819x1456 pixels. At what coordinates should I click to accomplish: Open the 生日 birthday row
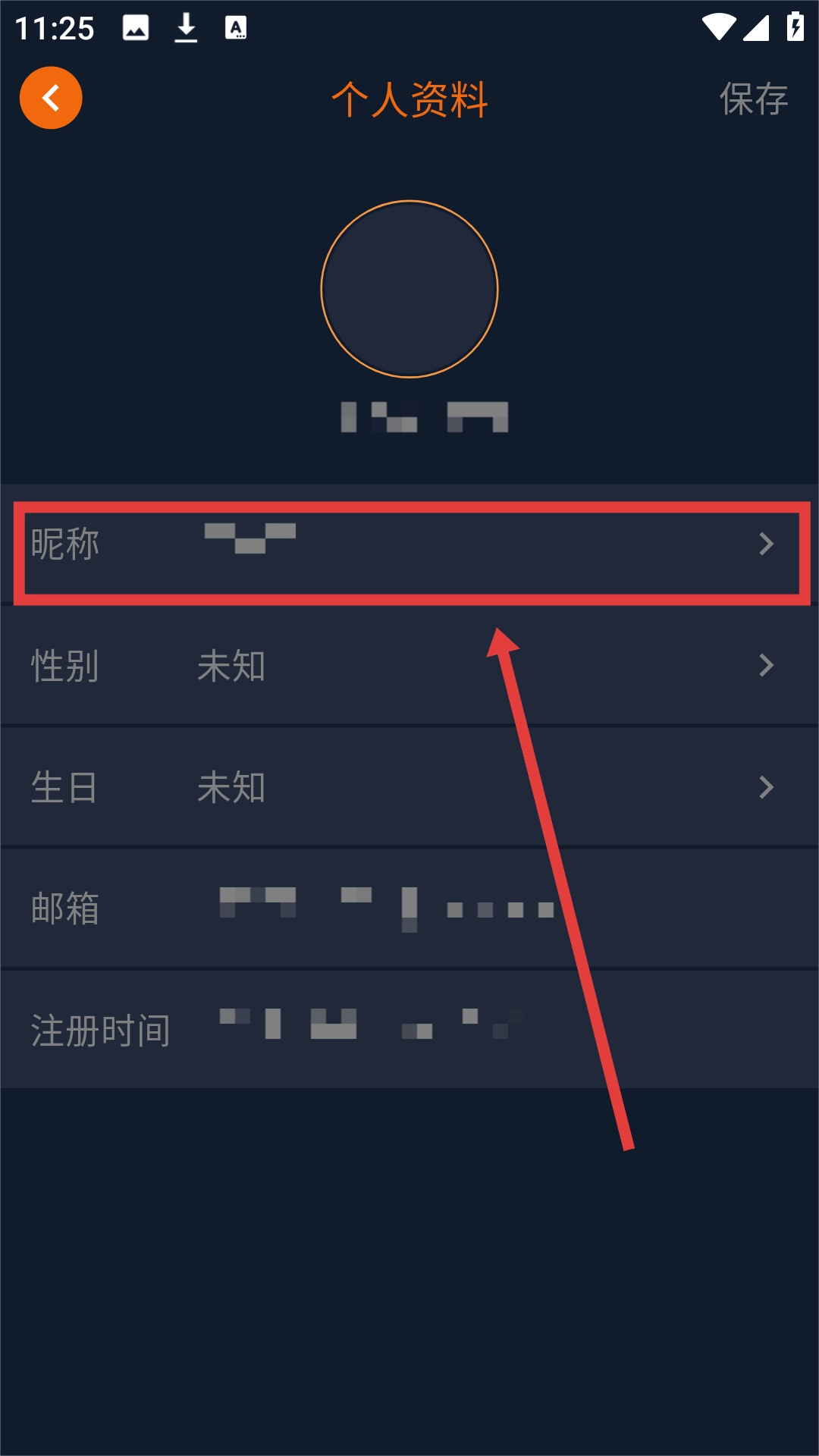tap(409, 787)
